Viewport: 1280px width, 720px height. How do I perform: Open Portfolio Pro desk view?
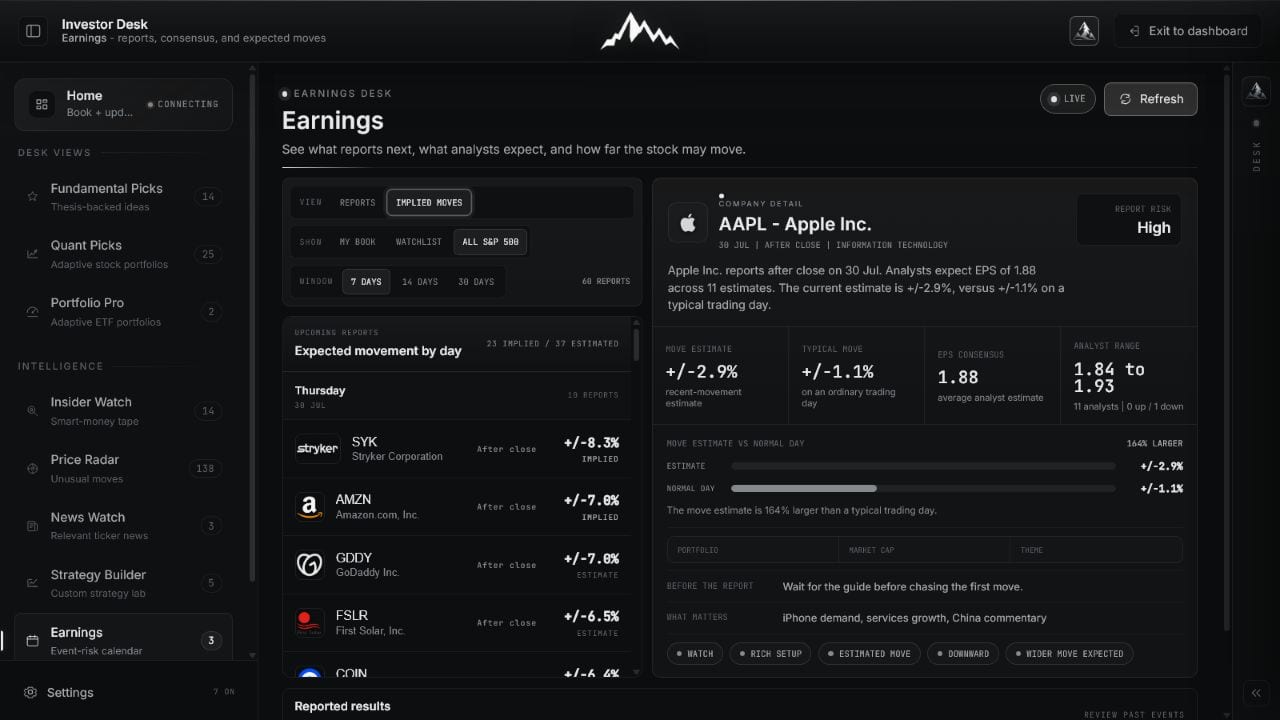click(123, 312)
